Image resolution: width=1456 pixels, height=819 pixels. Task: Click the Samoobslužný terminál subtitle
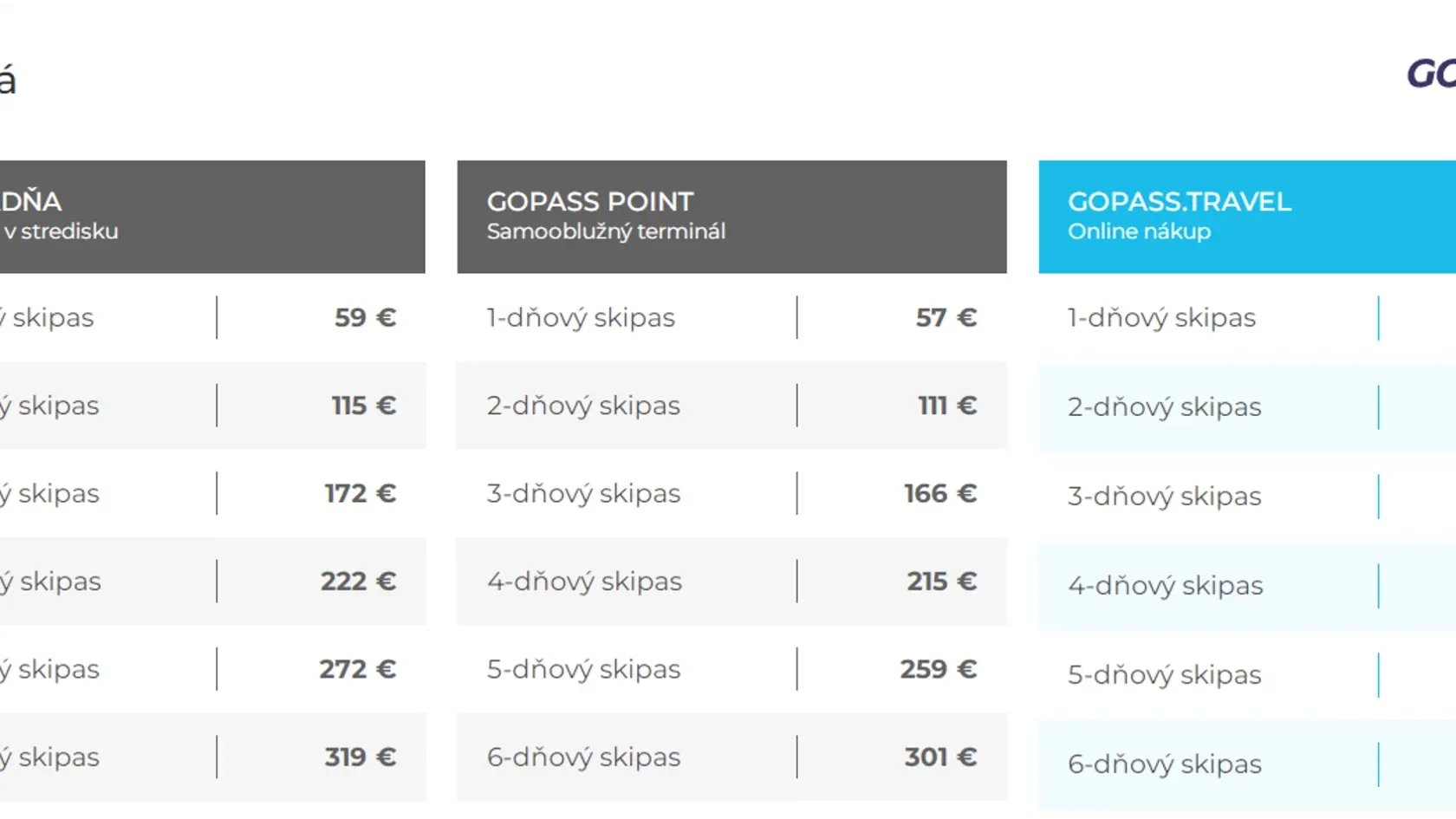(606, 231)
